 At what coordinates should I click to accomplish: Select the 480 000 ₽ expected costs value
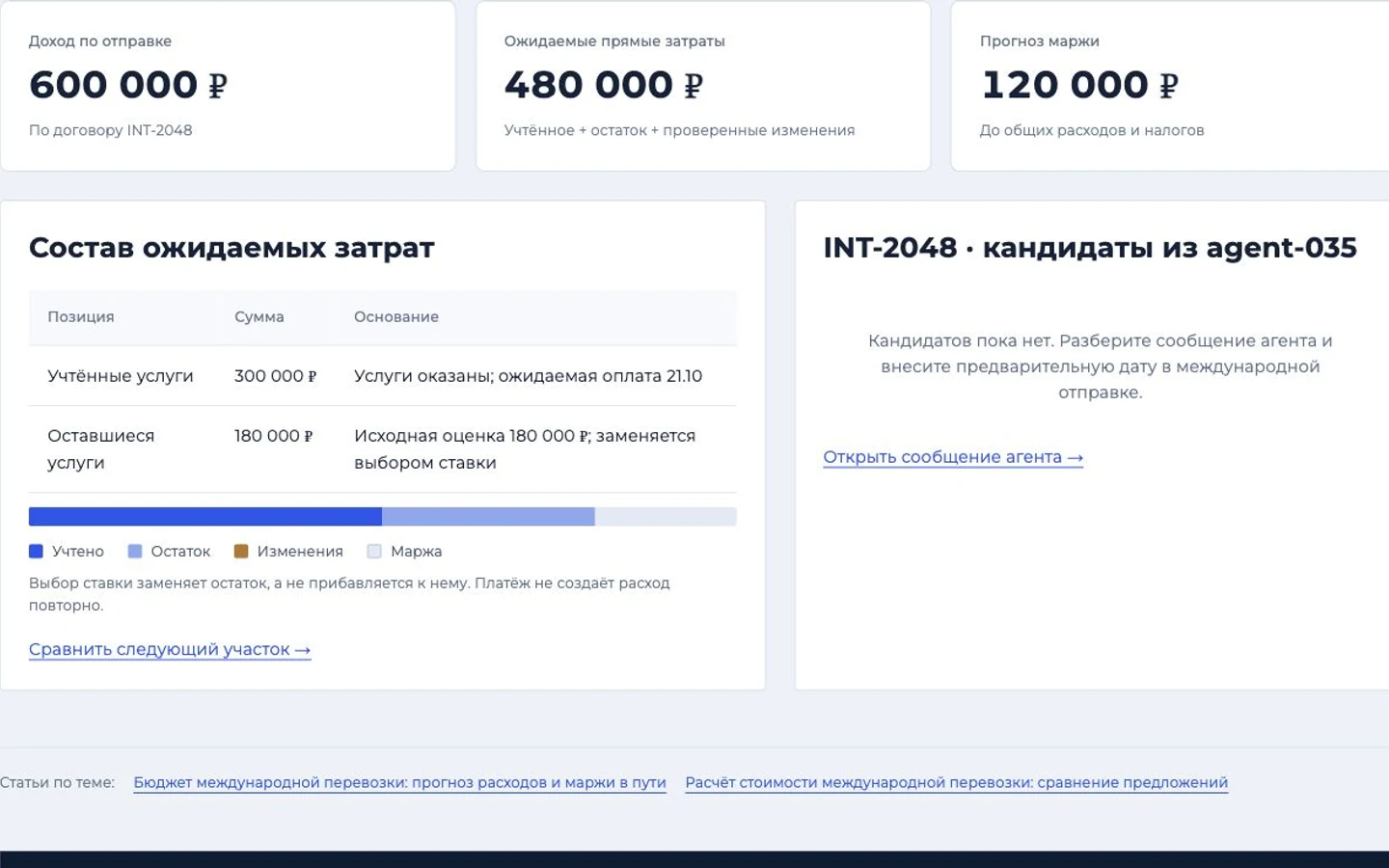pos(604,85)
